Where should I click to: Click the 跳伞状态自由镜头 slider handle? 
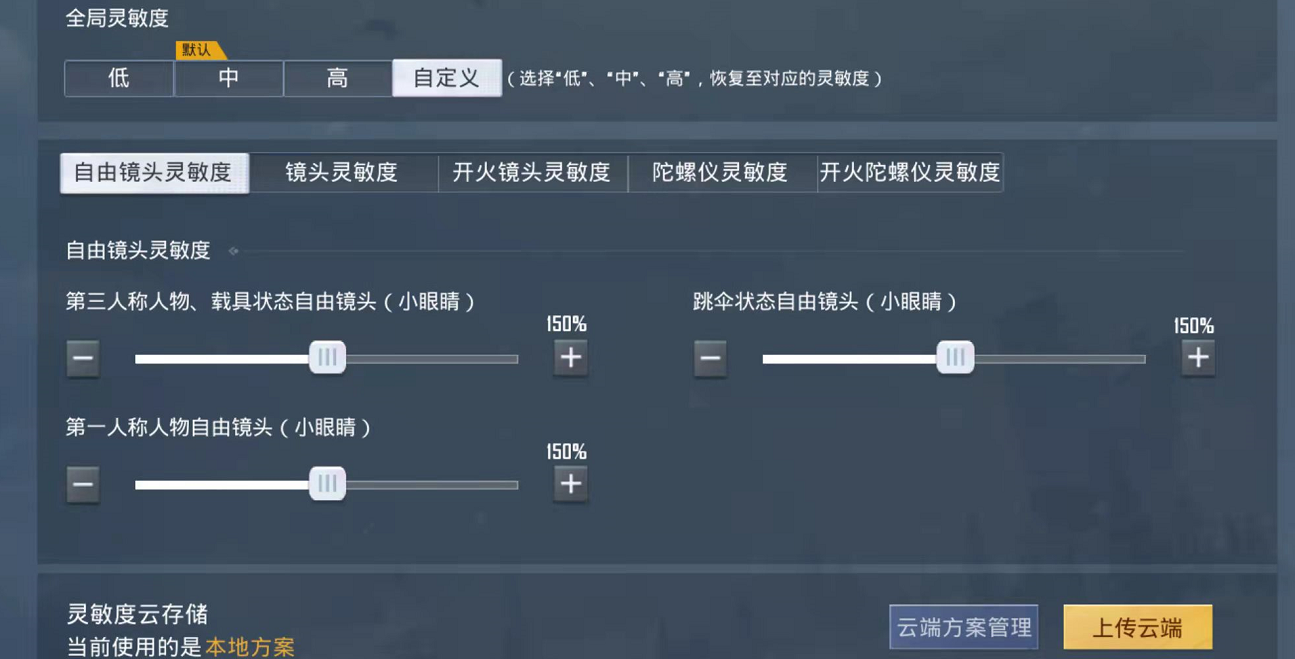click(x=955, y=357)
